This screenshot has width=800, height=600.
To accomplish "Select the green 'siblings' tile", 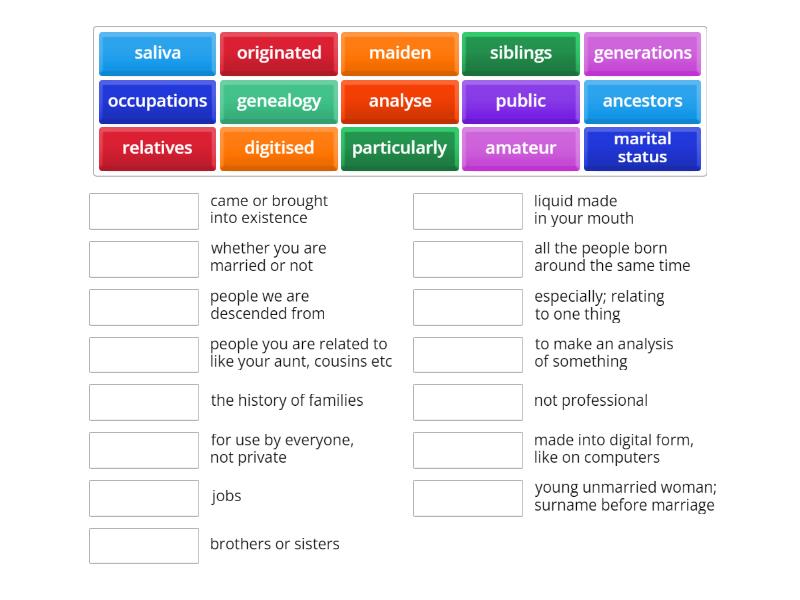I will (521, 54).
